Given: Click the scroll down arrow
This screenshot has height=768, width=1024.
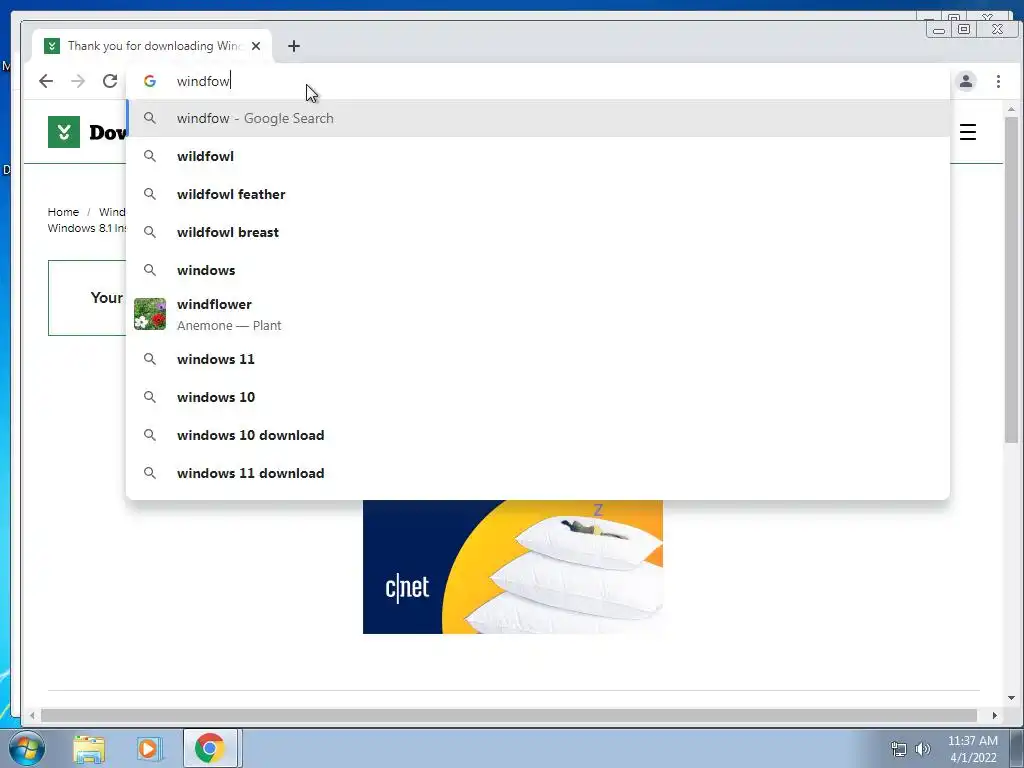Looking at the screenshot, I should [x=1011, y=698].
